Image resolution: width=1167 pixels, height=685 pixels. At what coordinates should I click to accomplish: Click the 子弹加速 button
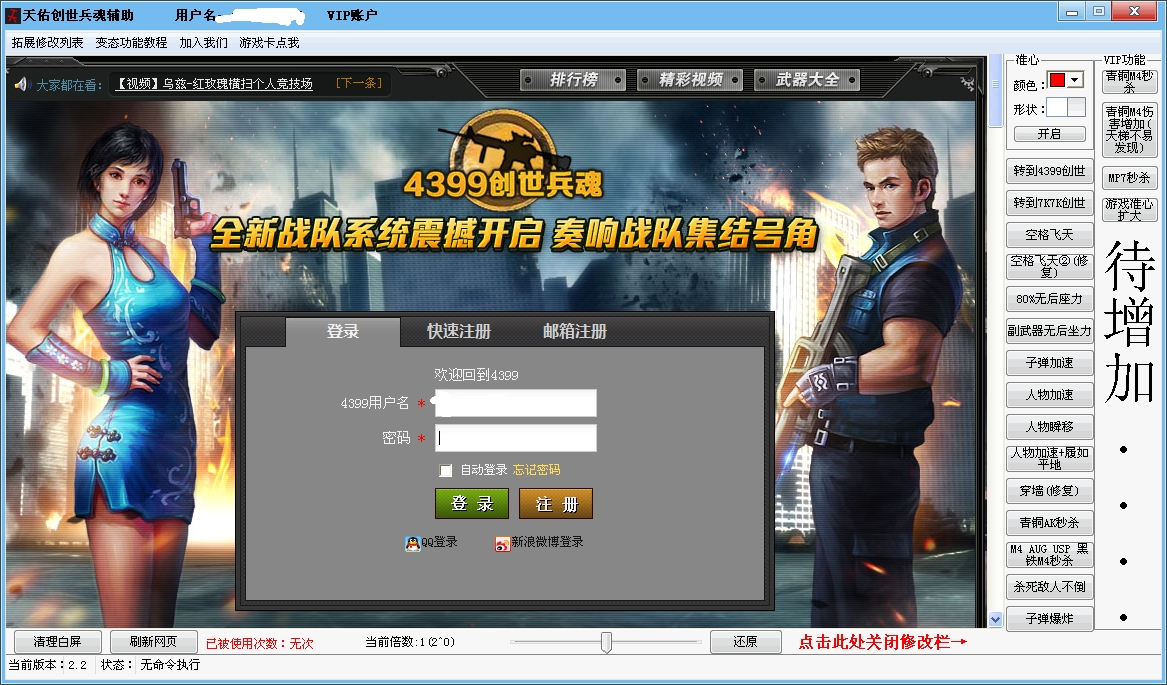point(1049,363)
